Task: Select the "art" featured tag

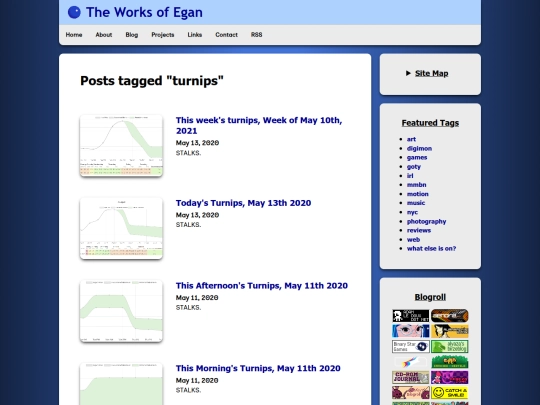Action: pos(411,139)
